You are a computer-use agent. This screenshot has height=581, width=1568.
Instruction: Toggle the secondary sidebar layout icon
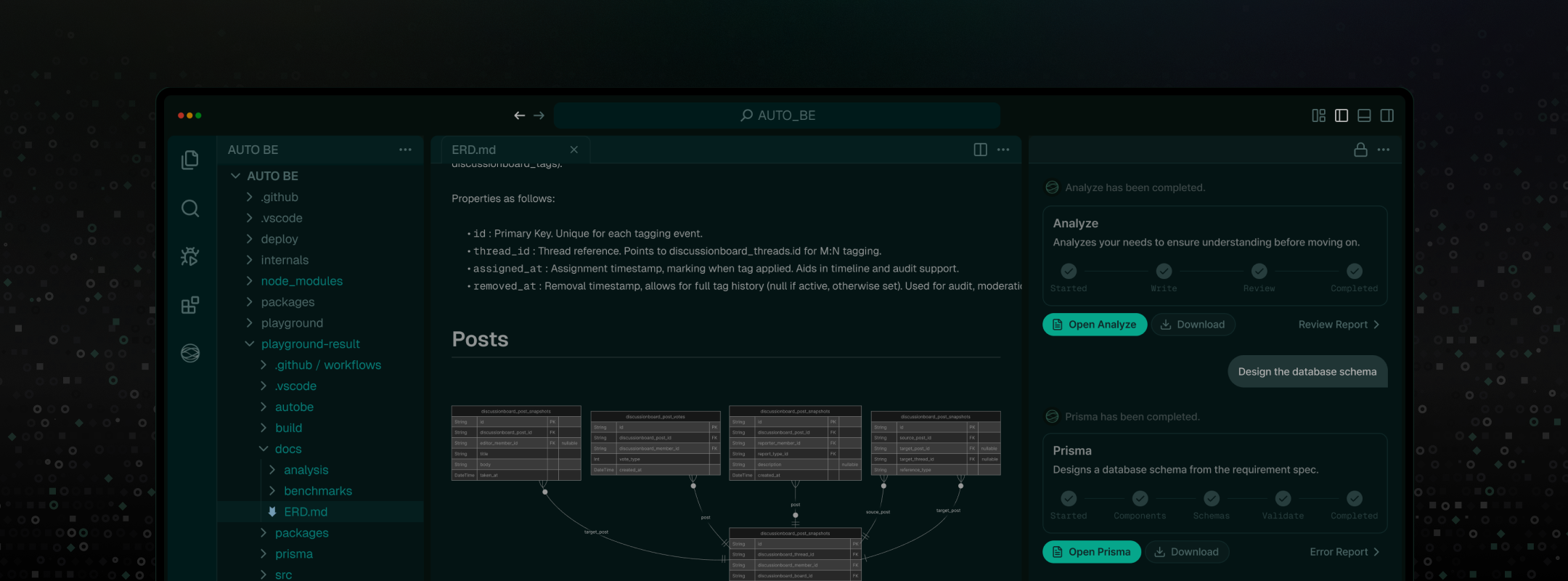(1387, 115)
